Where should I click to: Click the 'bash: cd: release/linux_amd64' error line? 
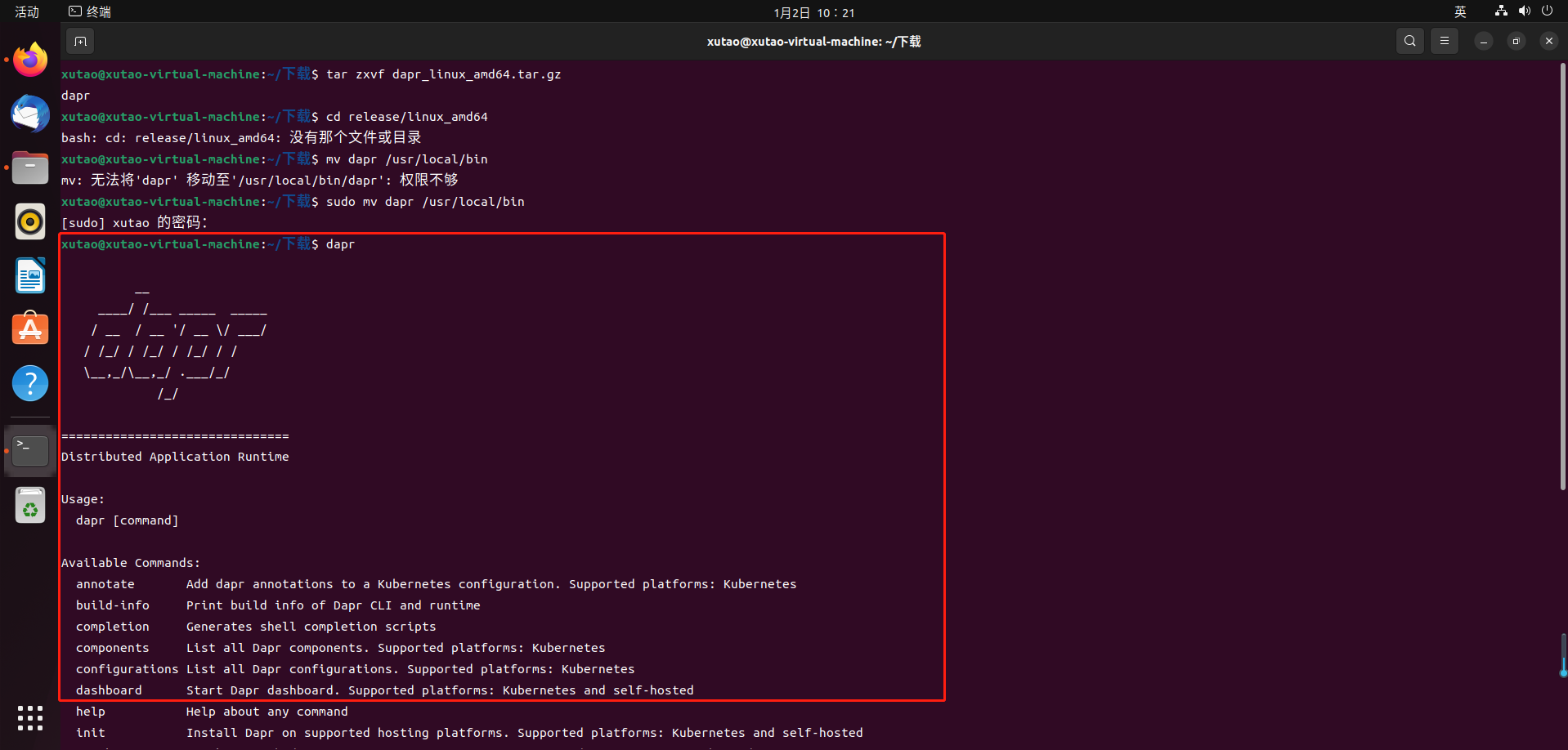pyautogui.click(x=241, y=138)
